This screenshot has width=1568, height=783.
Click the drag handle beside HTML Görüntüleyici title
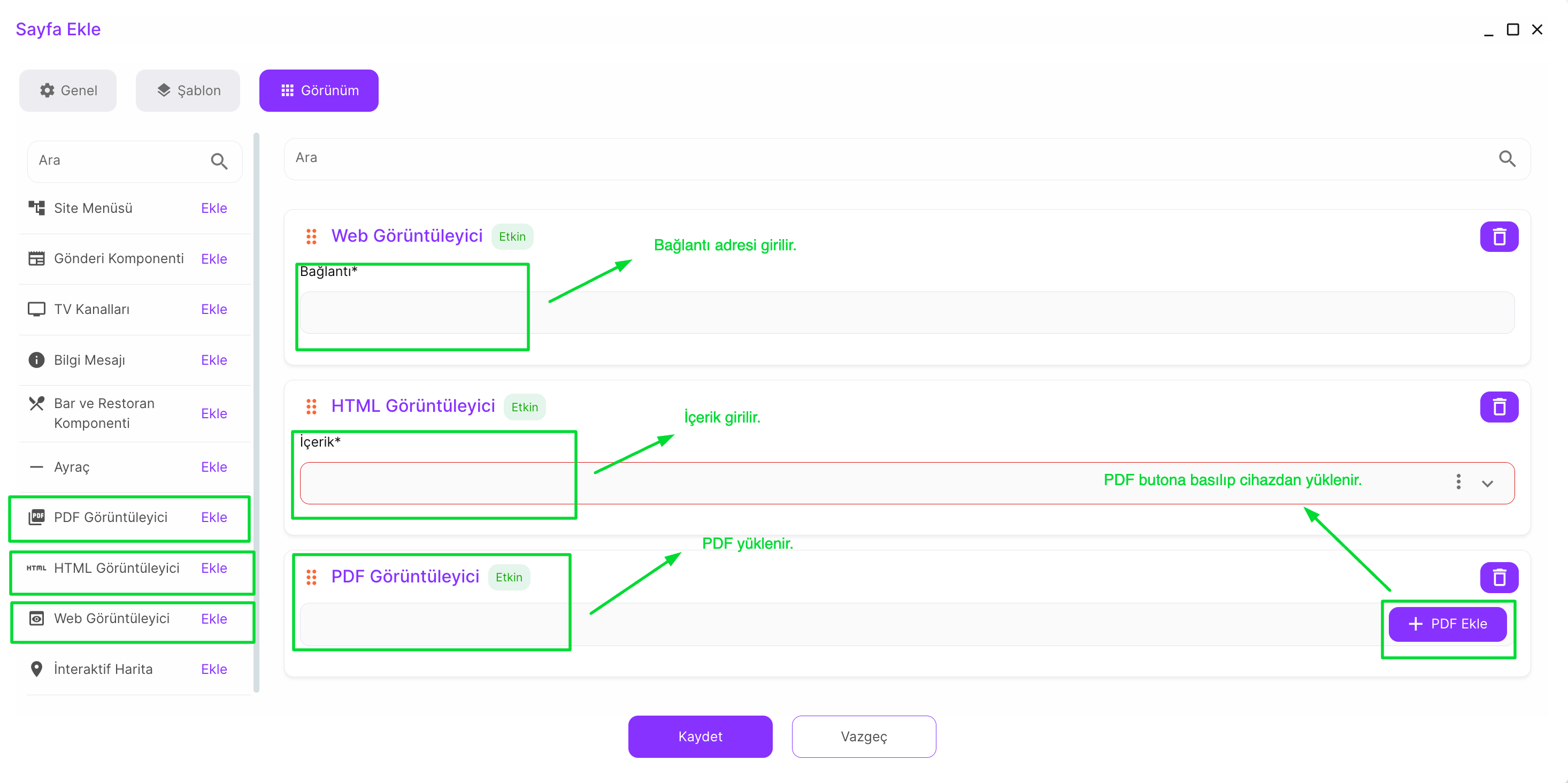point(311,406)
